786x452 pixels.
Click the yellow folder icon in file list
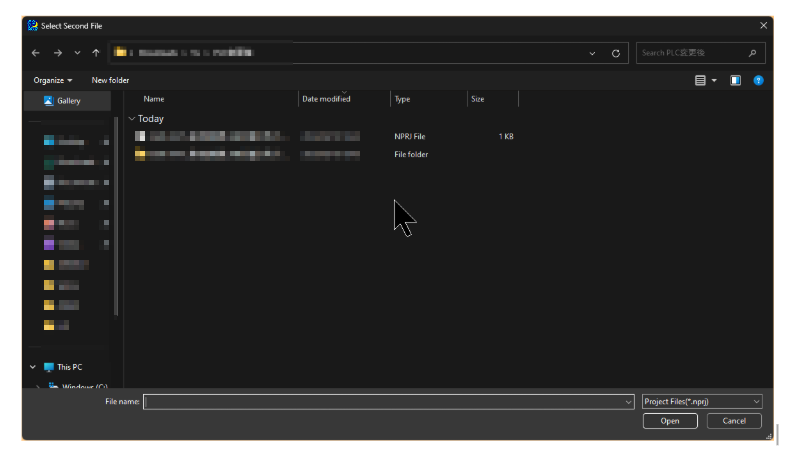tap(140, 154)
